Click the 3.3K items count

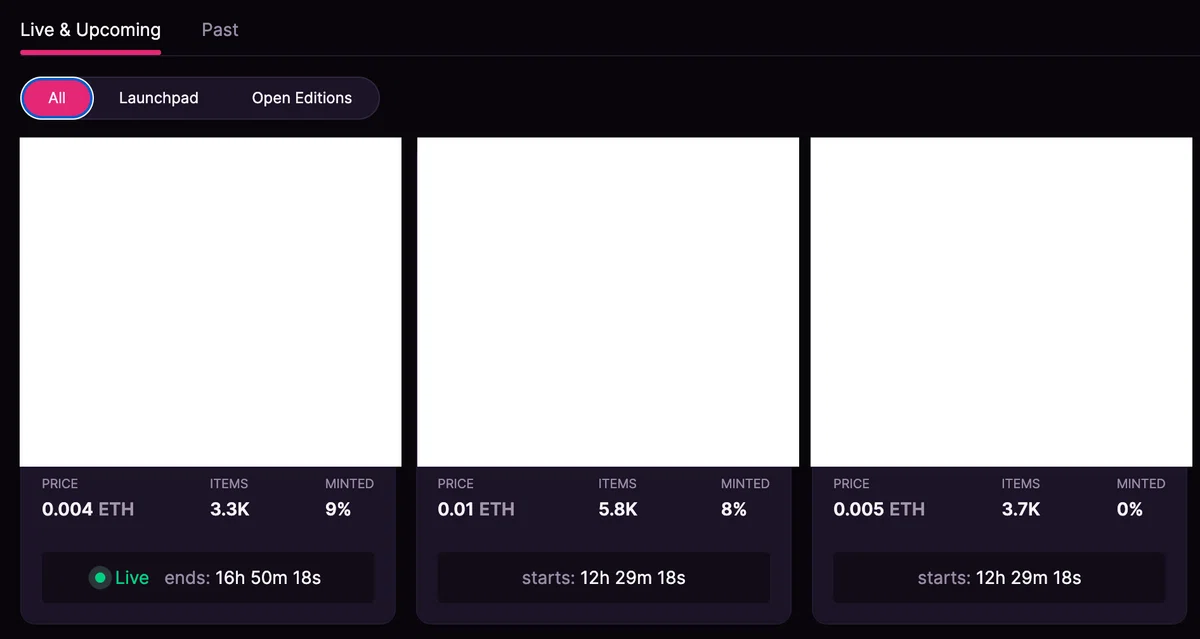[230, 509]
